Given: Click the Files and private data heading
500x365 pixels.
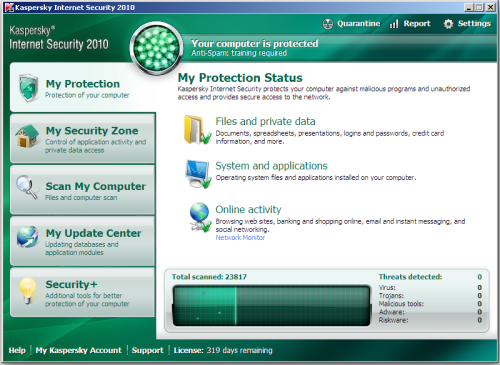Looking at the screenshot, I should (x=265, y=121).
